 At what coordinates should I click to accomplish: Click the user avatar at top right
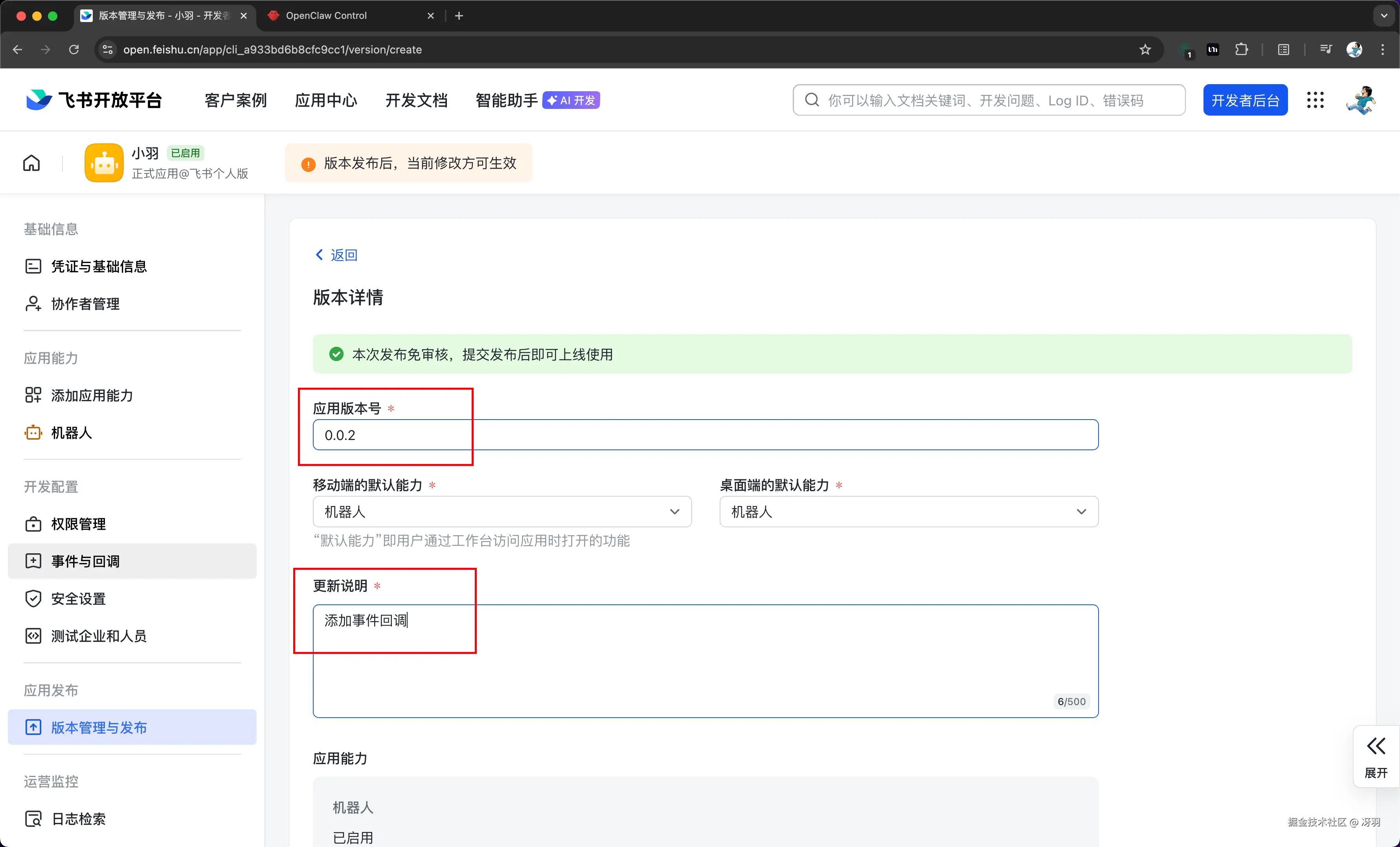[x=1361, y=100]
